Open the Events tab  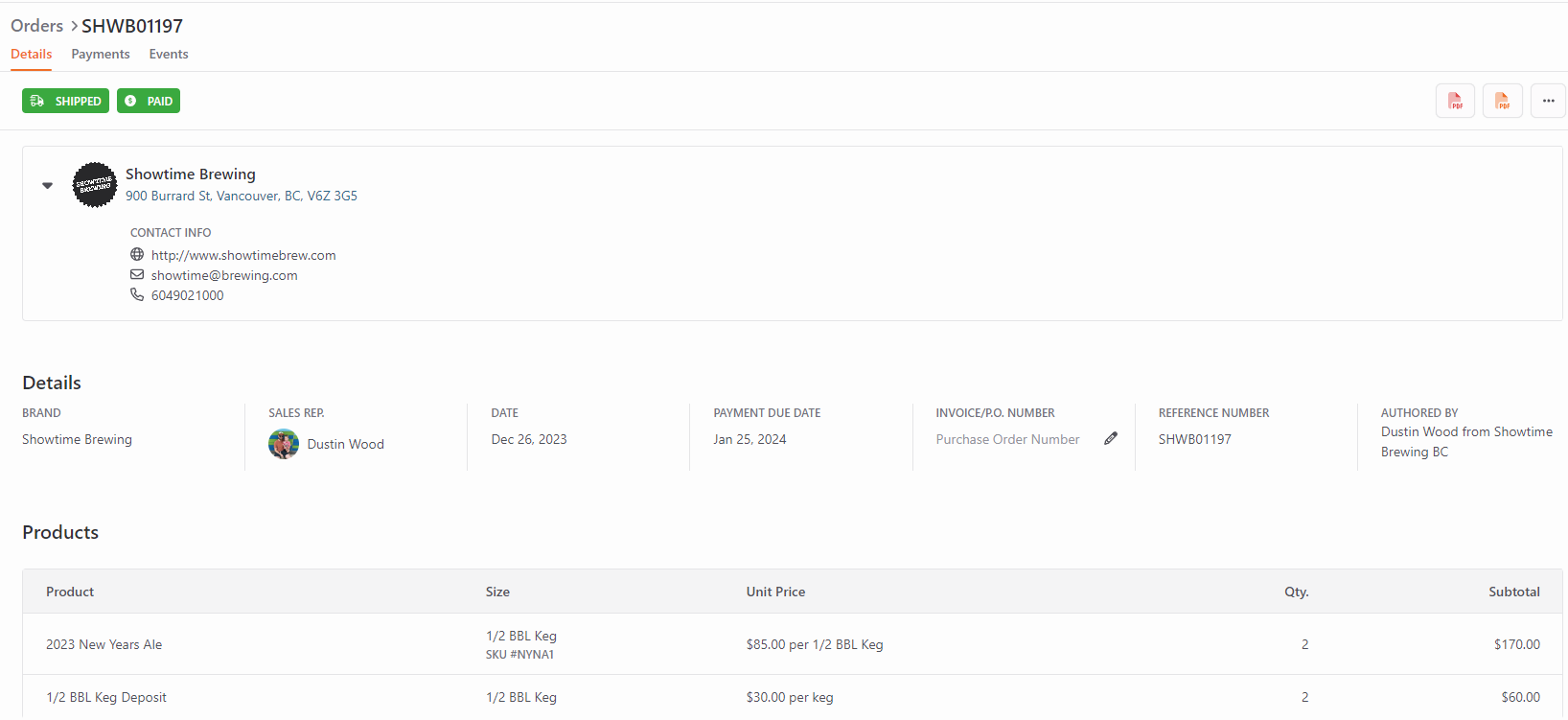(169, 54)
